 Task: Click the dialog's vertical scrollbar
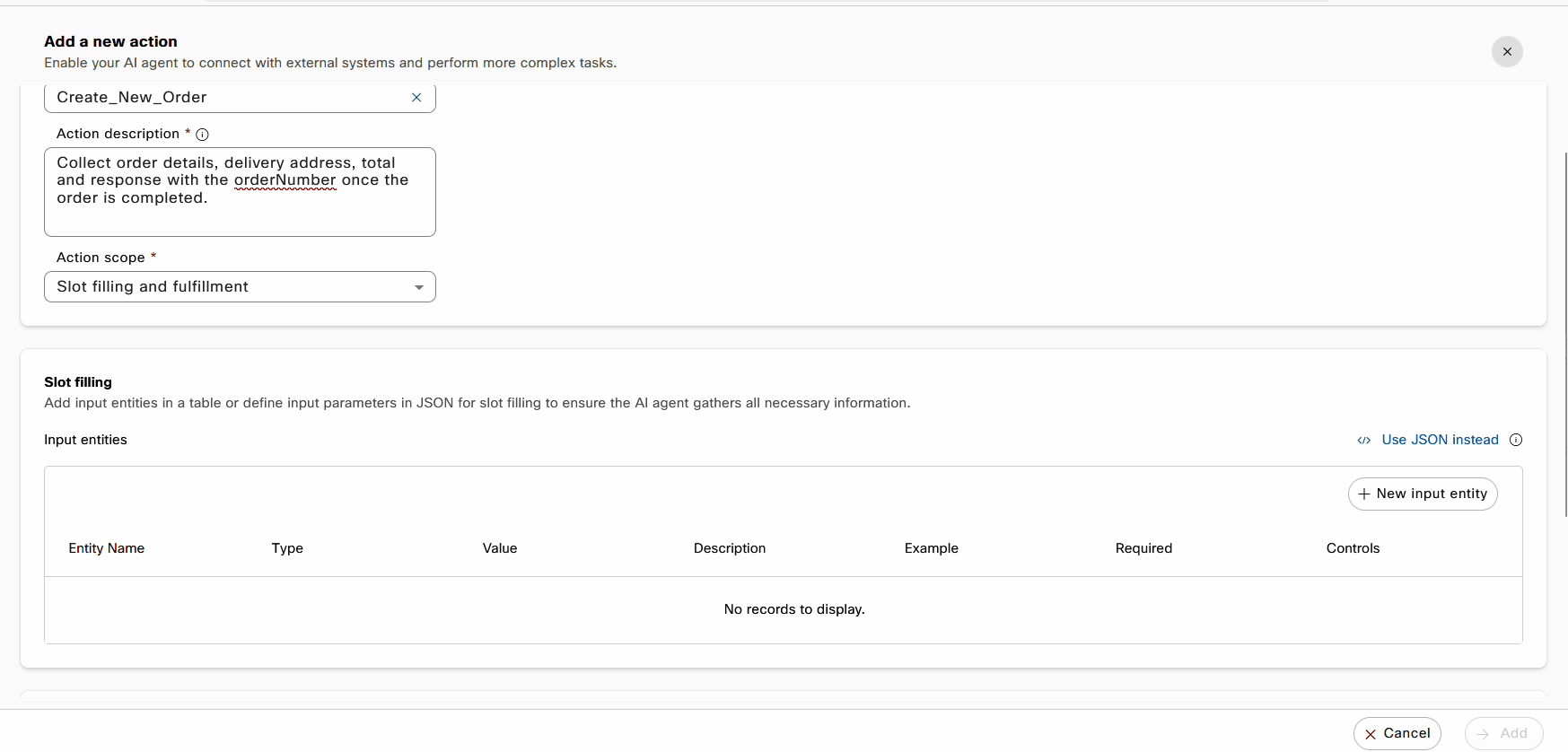pos(1564,332)
